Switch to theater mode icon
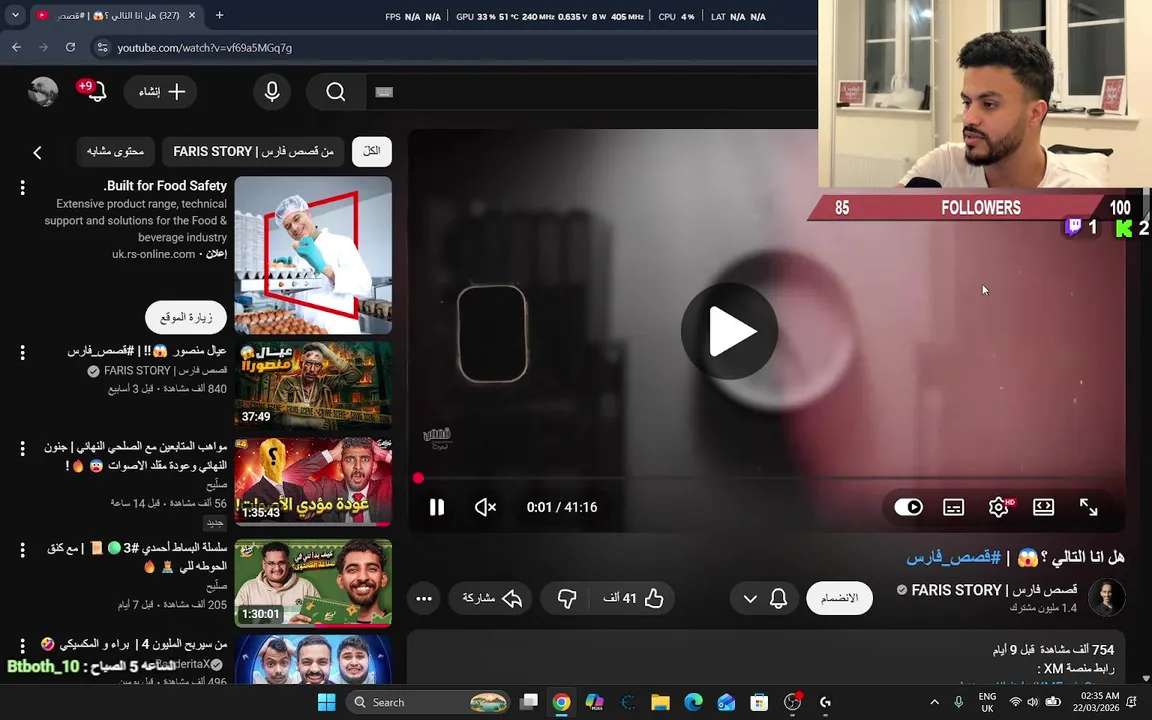The image size is (1152, 720). 1043,507
